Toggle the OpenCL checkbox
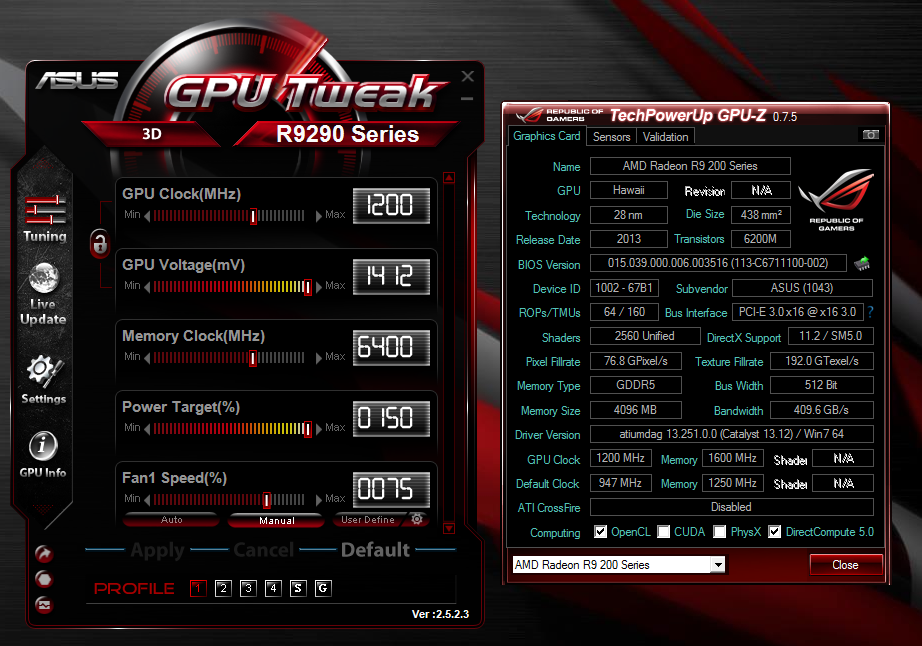Image resolution: width=922 pixels, height=646 pixels. (x=600, y=532)
